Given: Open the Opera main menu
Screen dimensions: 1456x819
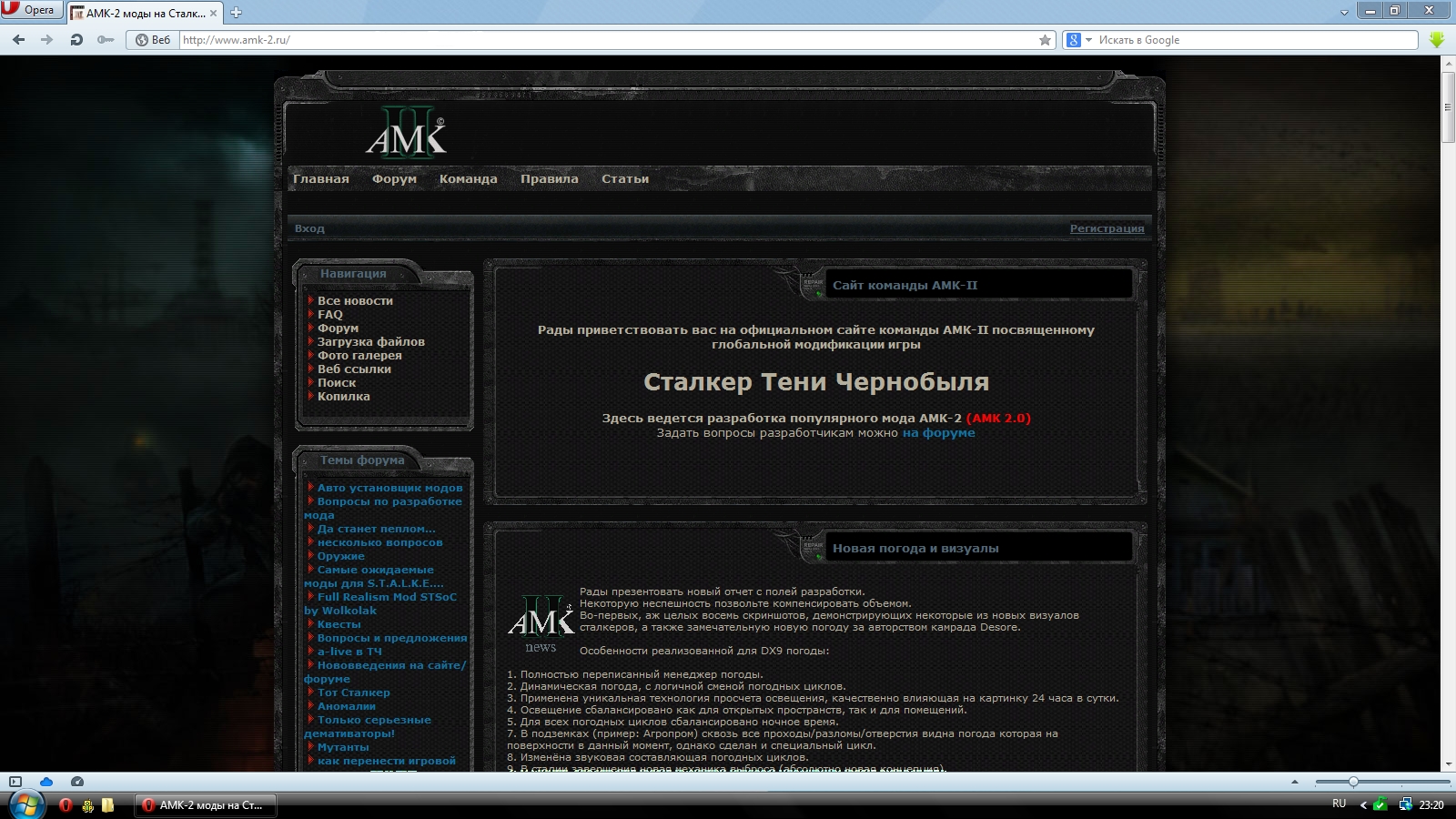Looking at the screenshot, I should coord(30,10).
